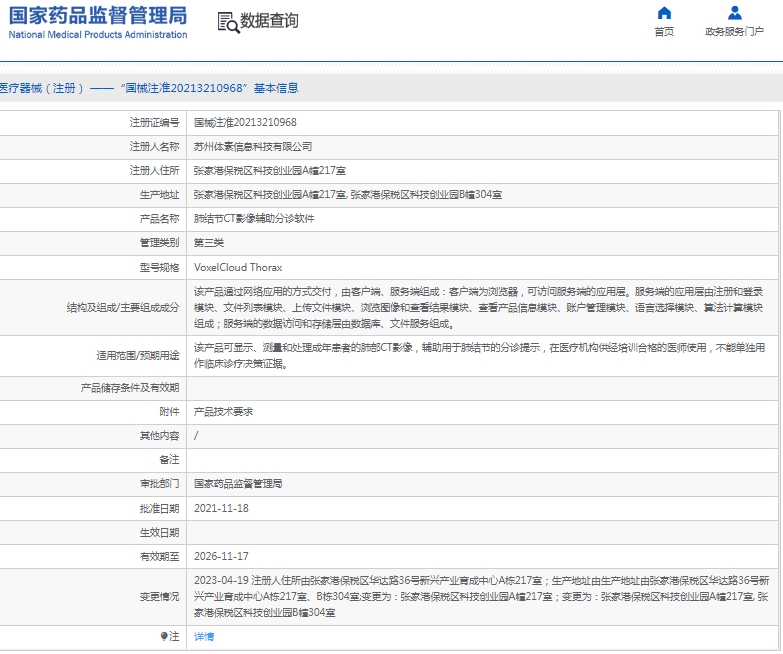This screenshot has width=783, height=654.
Task: Click the 备注 row label
Action: [169, 460]
